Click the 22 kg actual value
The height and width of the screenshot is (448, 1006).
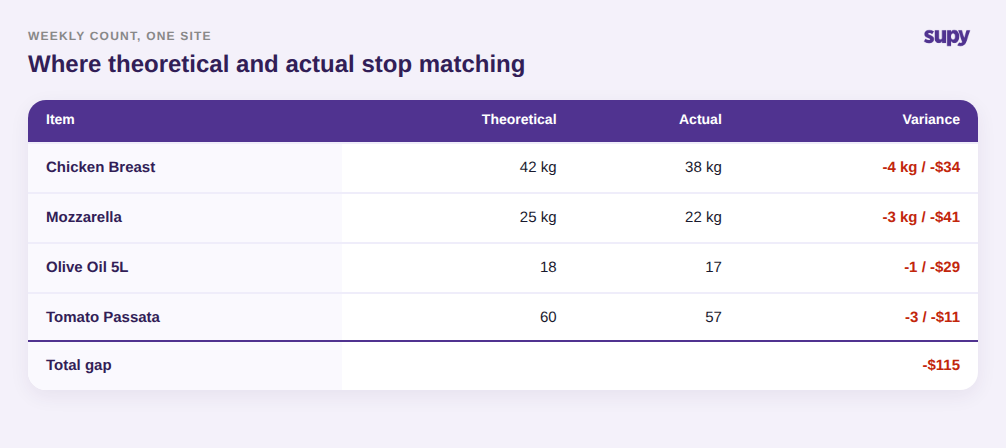tap(703, 218)
